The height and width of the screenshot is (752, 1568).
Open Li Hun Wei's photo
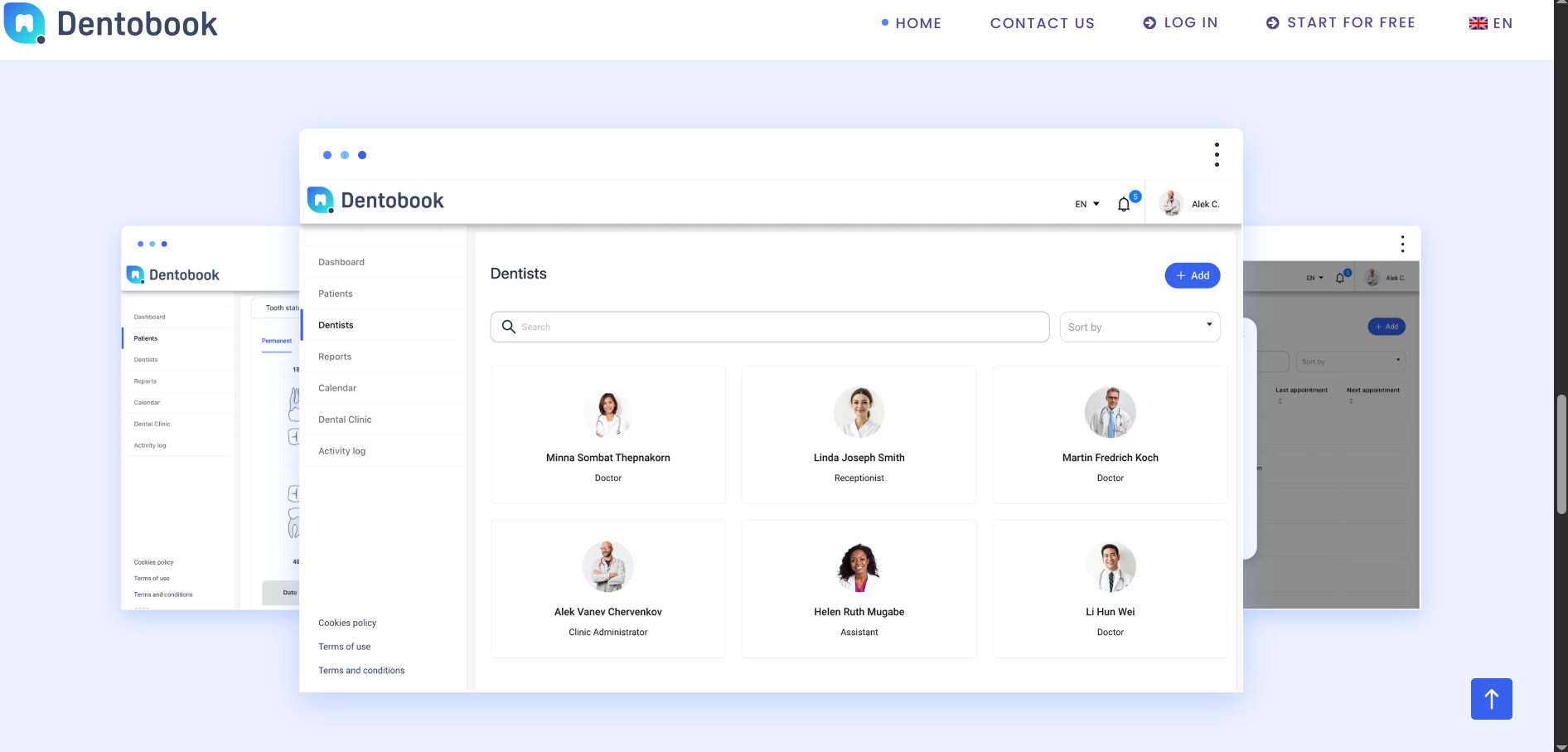tap(1111, 567)
